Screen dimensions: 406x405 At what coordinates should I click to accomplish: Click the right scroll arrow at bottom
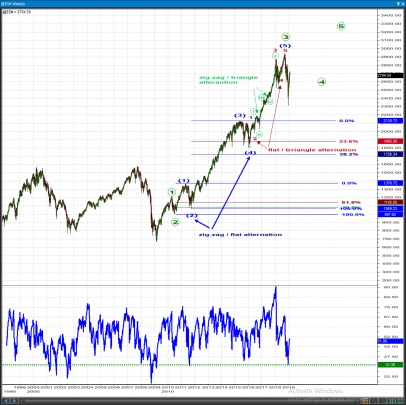click(x=14, y=401)
